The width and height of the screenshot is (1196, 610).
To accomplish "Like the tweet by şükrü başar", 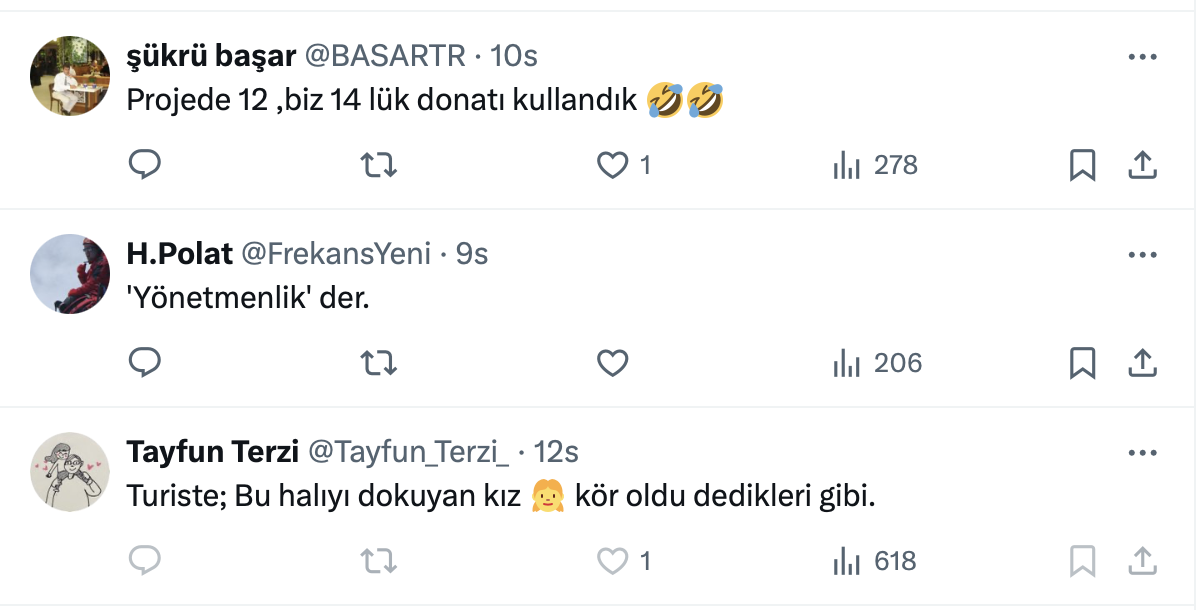I will (x=612, y=165).
